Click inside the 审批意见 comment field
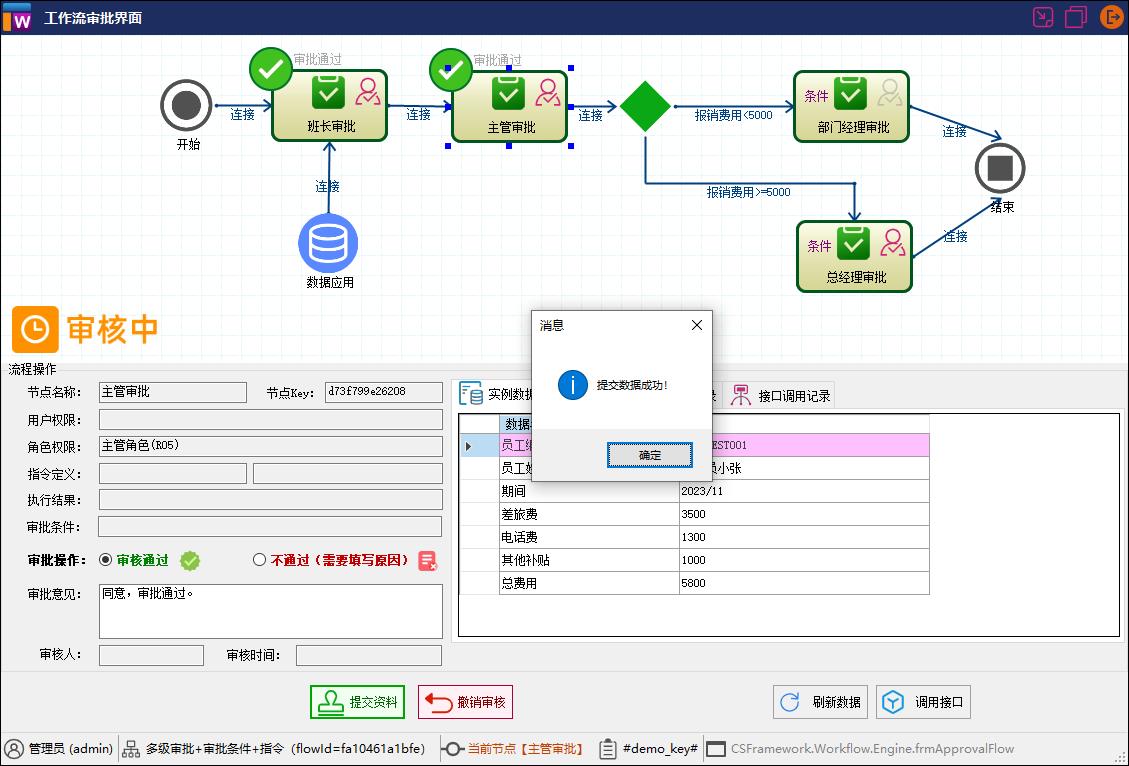The height and width of the screenshot is (766, 1129). point(270,610)
